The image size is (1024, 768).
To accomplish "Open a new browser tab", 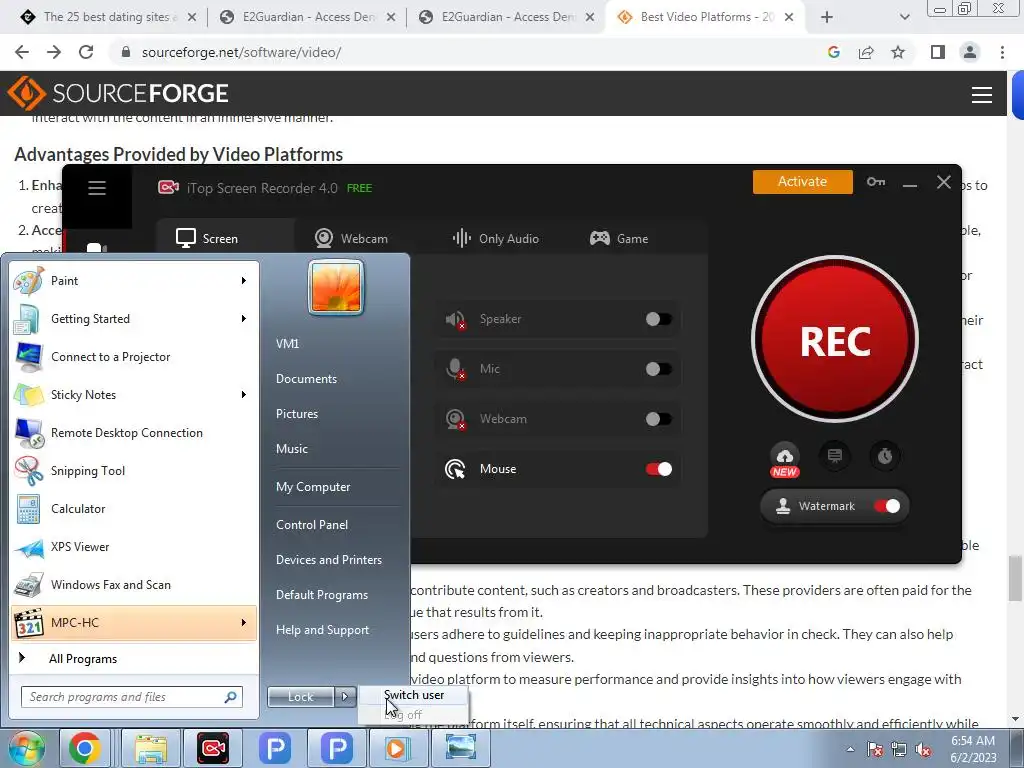I will pos(827,17).
